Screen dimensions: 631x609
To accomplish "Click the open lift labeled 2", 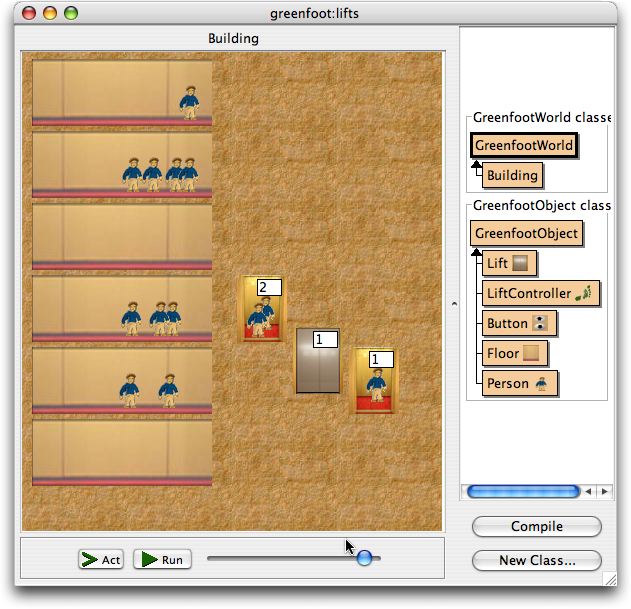I will pyautogui.click(x=262, y=309).
